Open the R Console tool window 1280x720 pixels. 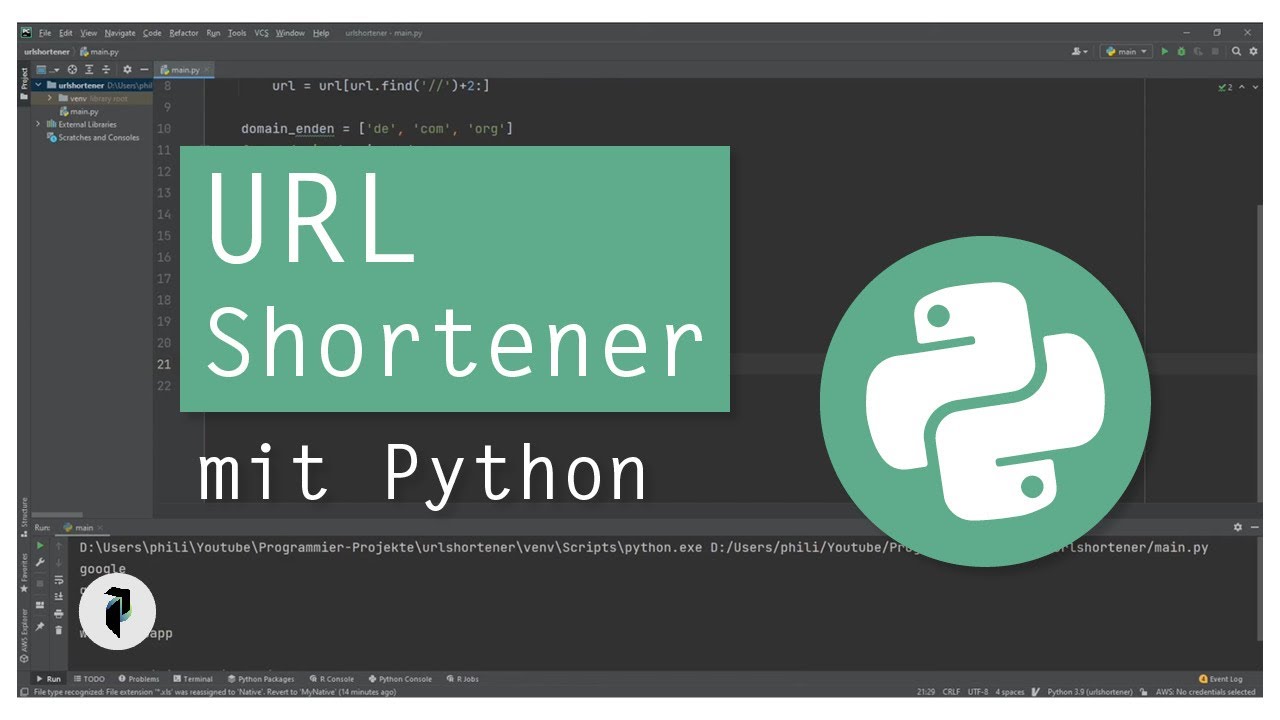point(332,678)
